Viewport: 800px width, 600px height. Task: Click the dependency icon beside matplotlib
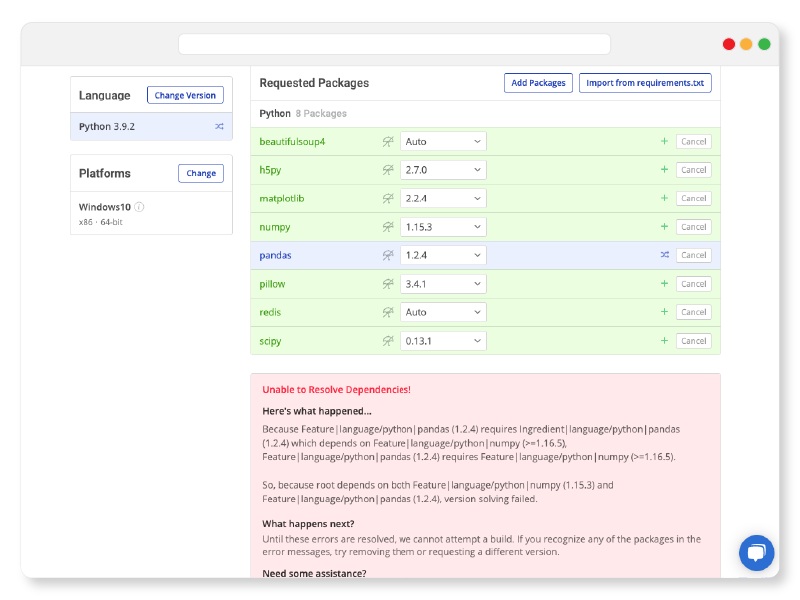tap(387, 198)
